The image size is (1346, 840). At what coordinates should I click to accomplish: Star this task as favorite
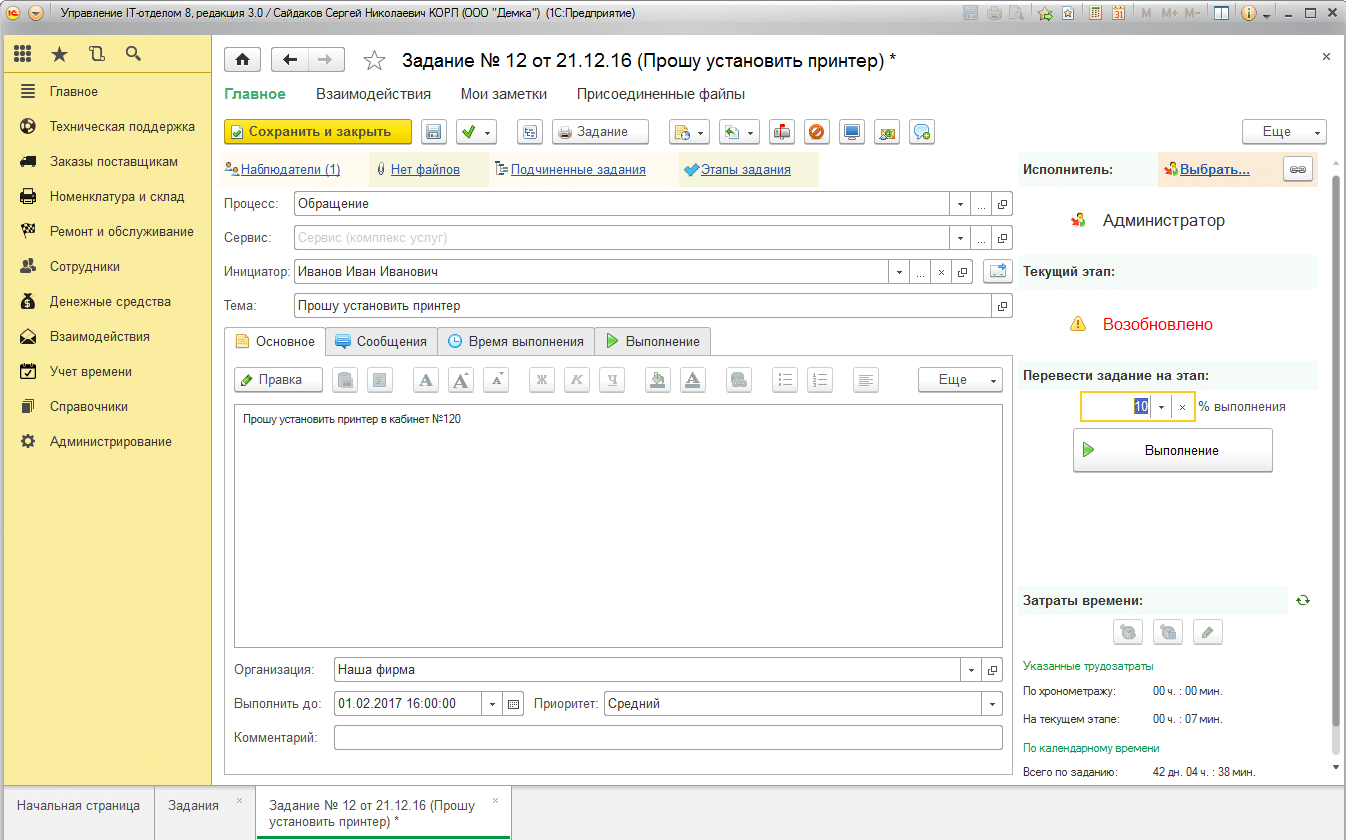[374, 61]
